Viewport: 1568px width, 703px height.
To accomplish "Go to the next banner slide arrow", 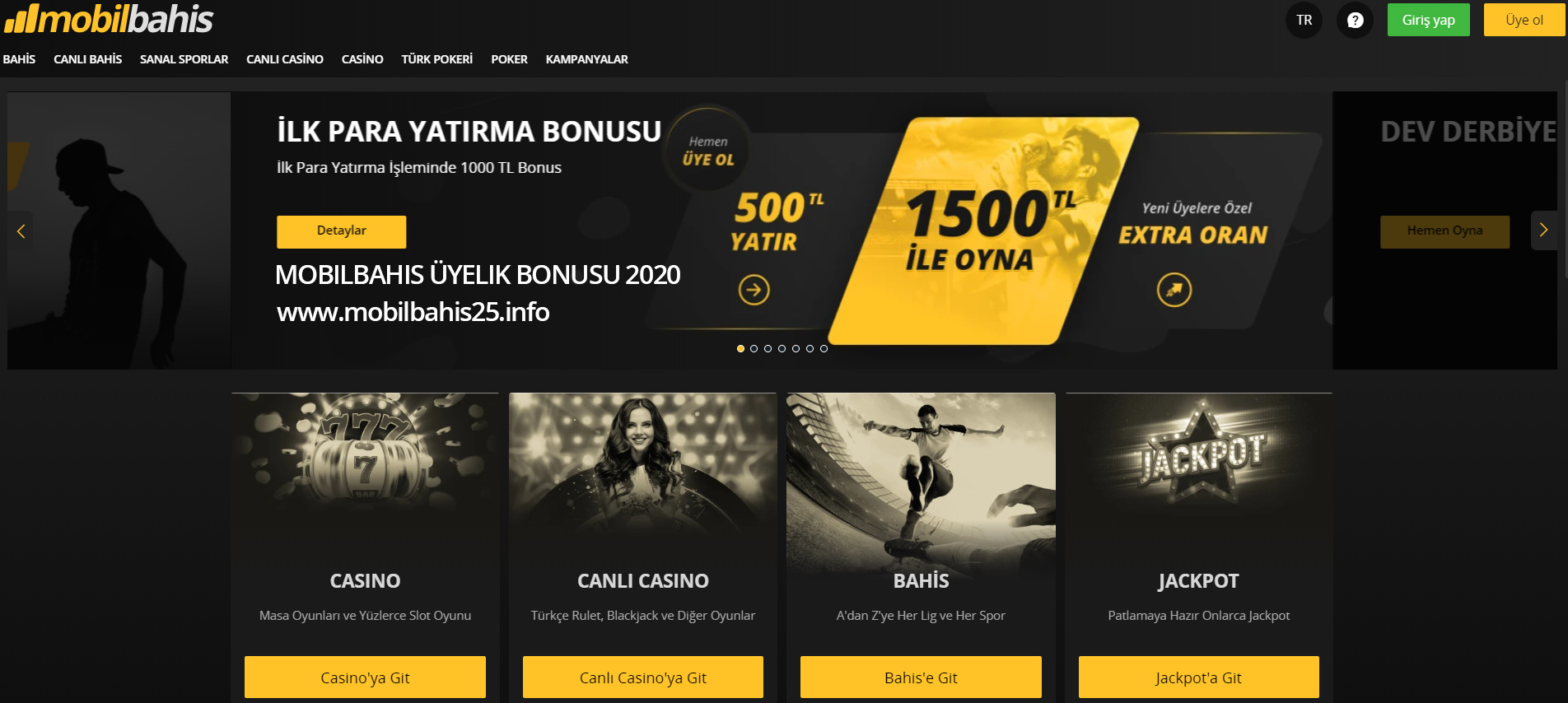I will coord(1544,230).
